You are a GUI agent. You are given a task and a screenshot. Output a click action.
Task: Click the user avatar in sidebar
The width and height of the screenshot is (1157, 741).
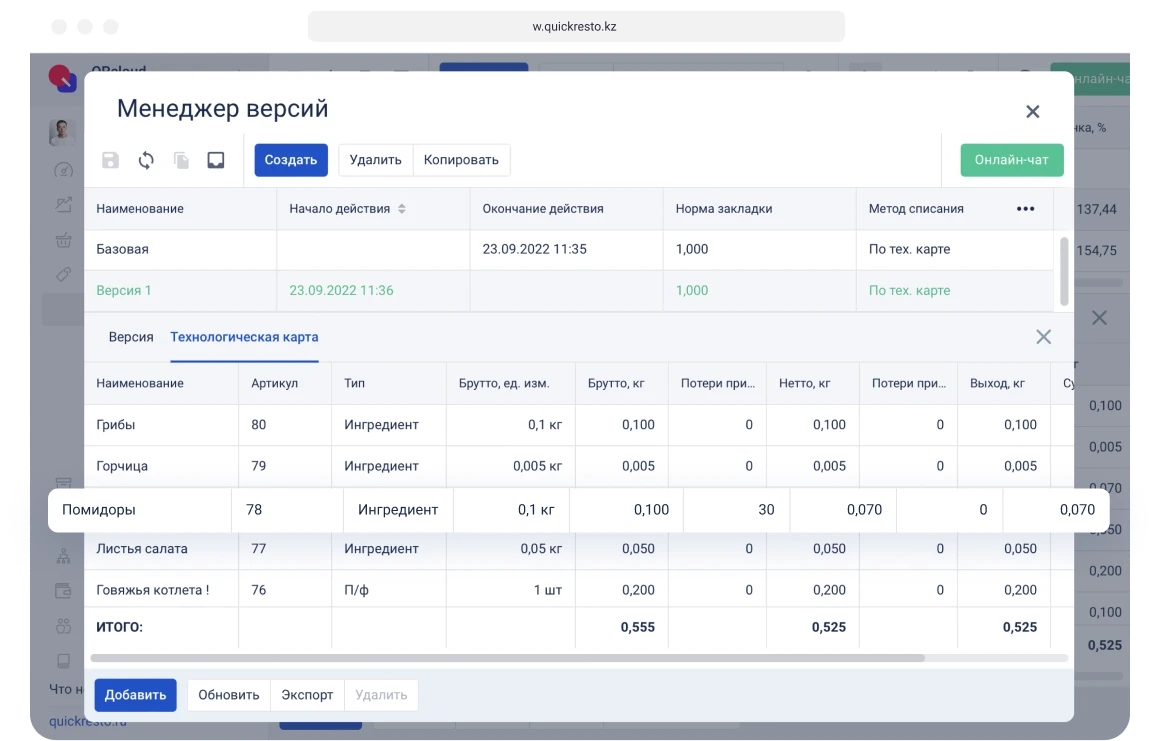tap(62, 132)
